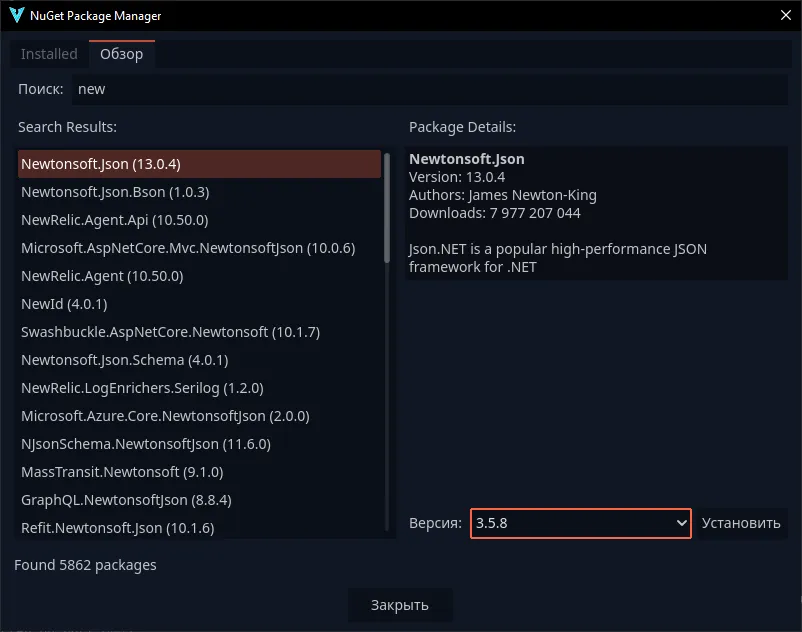Pick NewId (4.0.1) from results
The image size is (802, 632).
click(x=64, y=304)
